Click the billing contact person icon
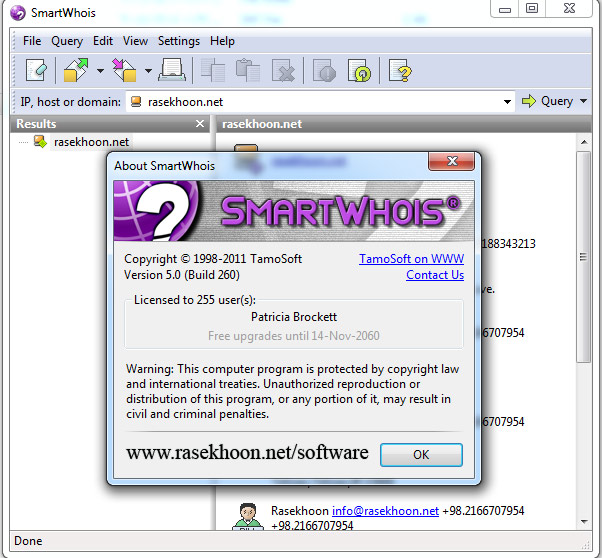Image resolution: width=602 pixels, height=558 pixels. [248, 517]
